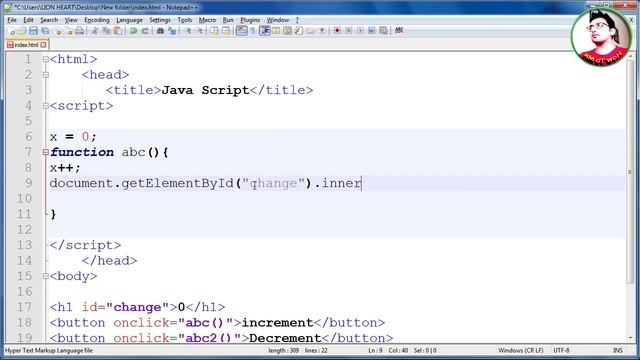Viewport: 640px width, 360px height.
Task: Save the file using the Save icon
Action: click(33, 31)
